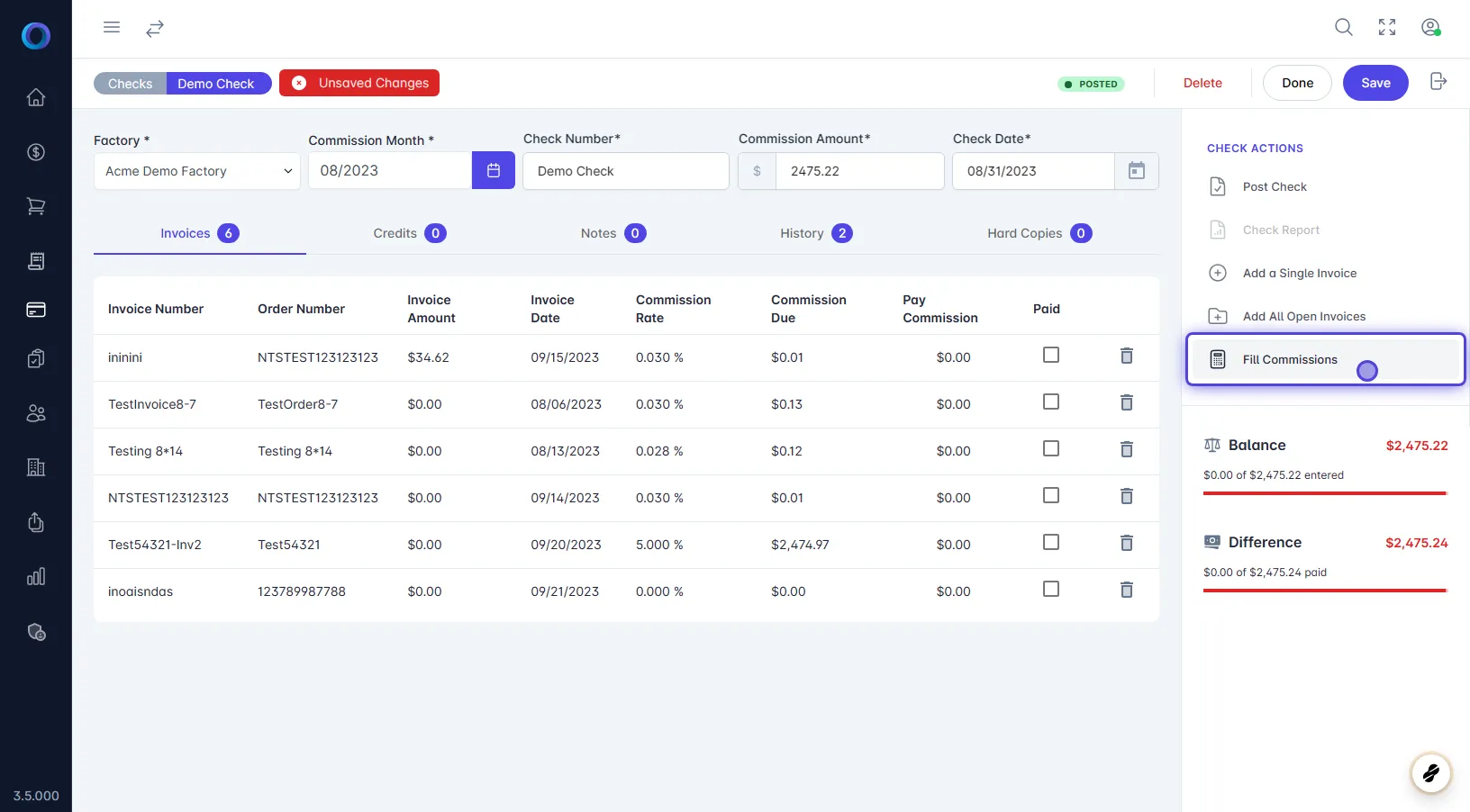Open the shopping cart sidebar icon
1470x812 pixels.
36,206
